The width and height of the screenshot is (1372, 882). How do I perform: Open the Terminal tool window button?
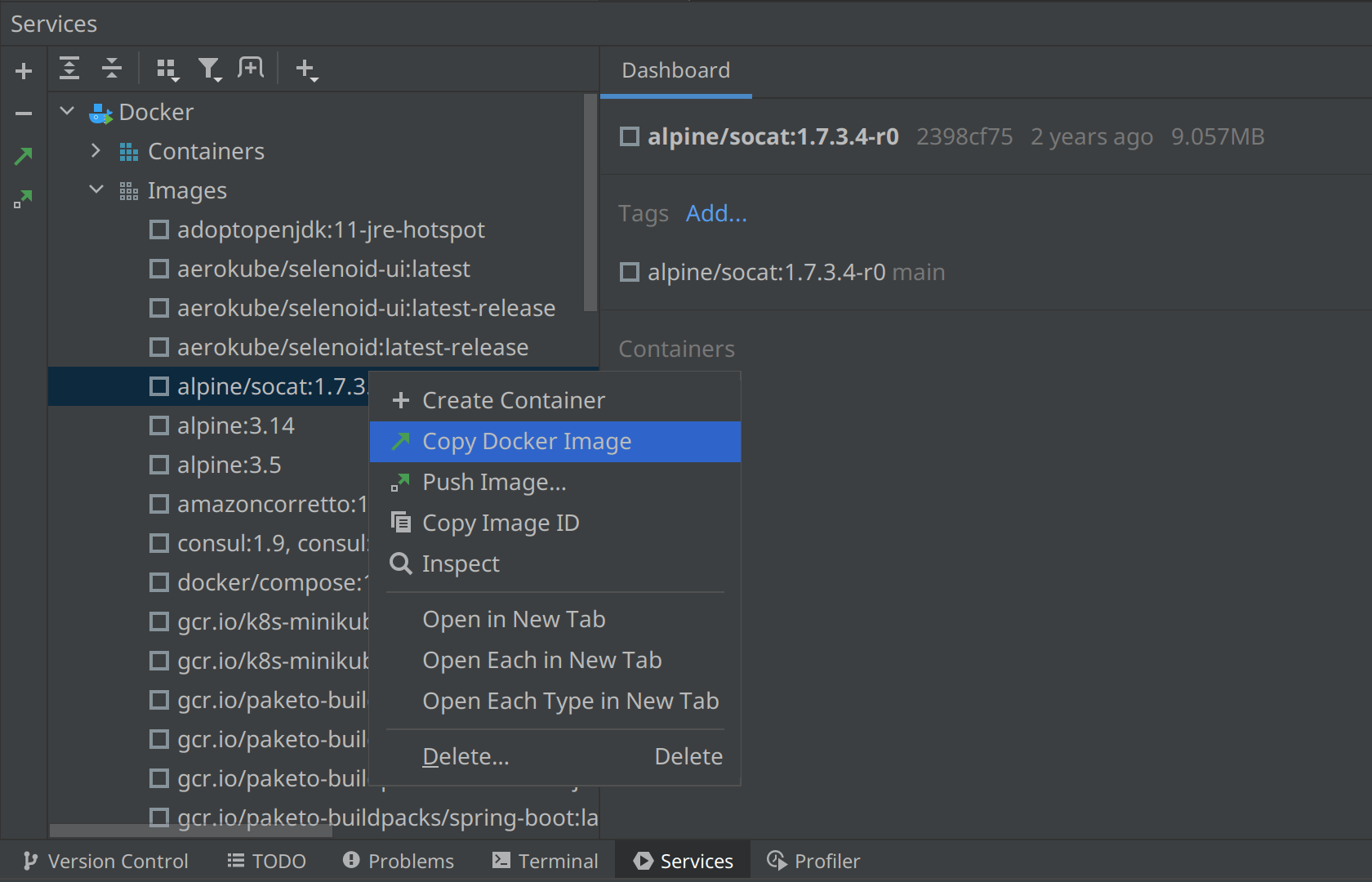546,861
